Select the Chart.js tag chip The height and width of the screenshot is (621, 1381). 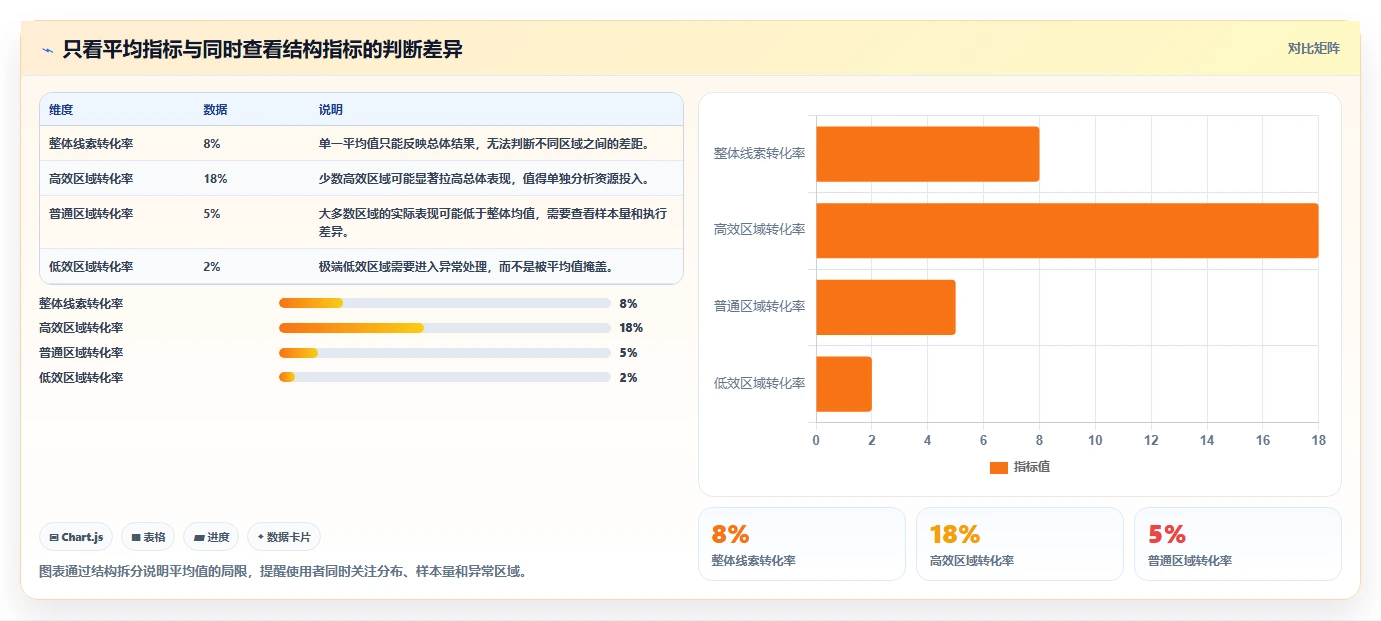pos(77,537)
